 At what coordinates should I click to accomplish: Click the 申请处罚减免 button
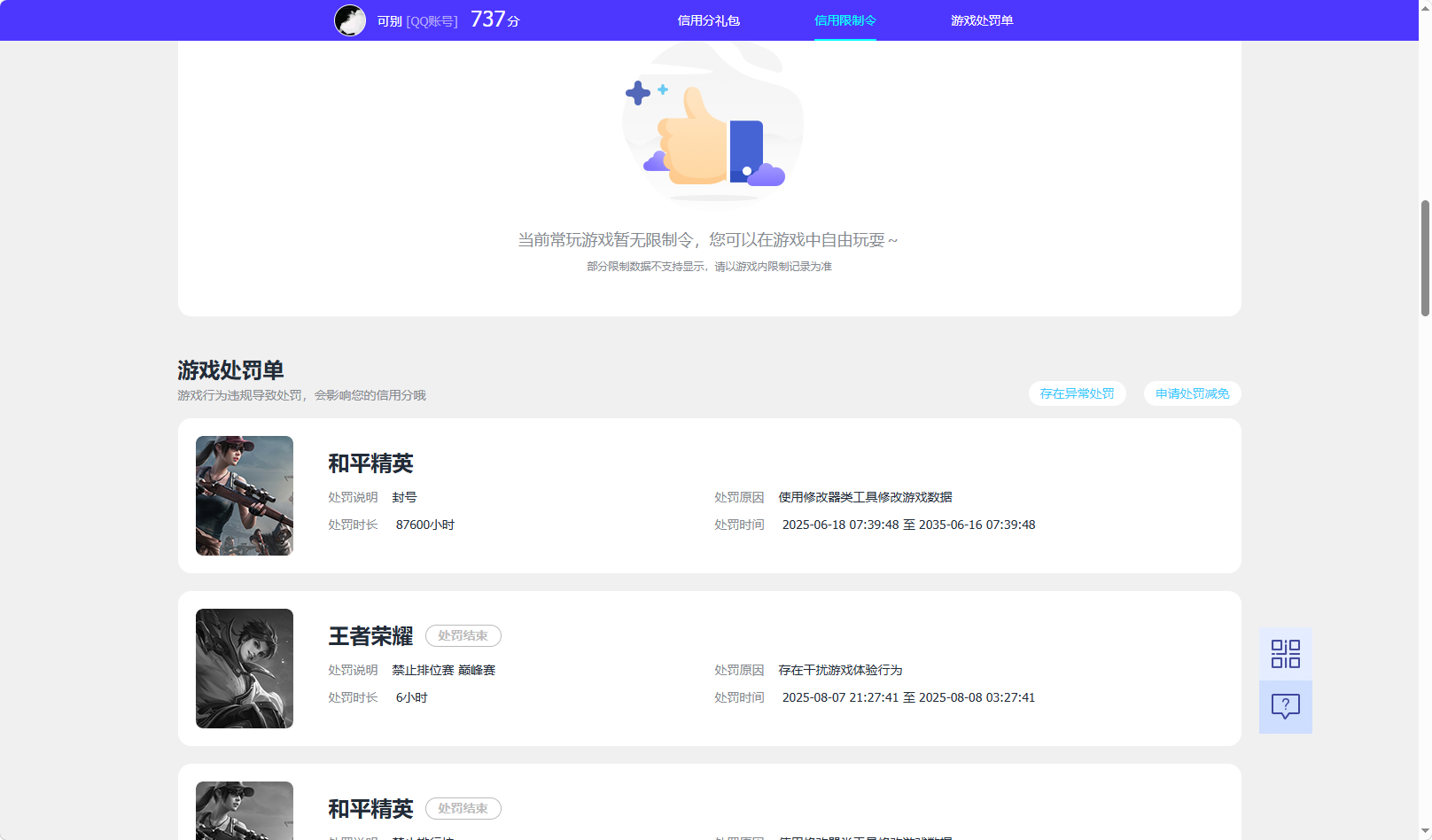click(x=1192, y=393)
